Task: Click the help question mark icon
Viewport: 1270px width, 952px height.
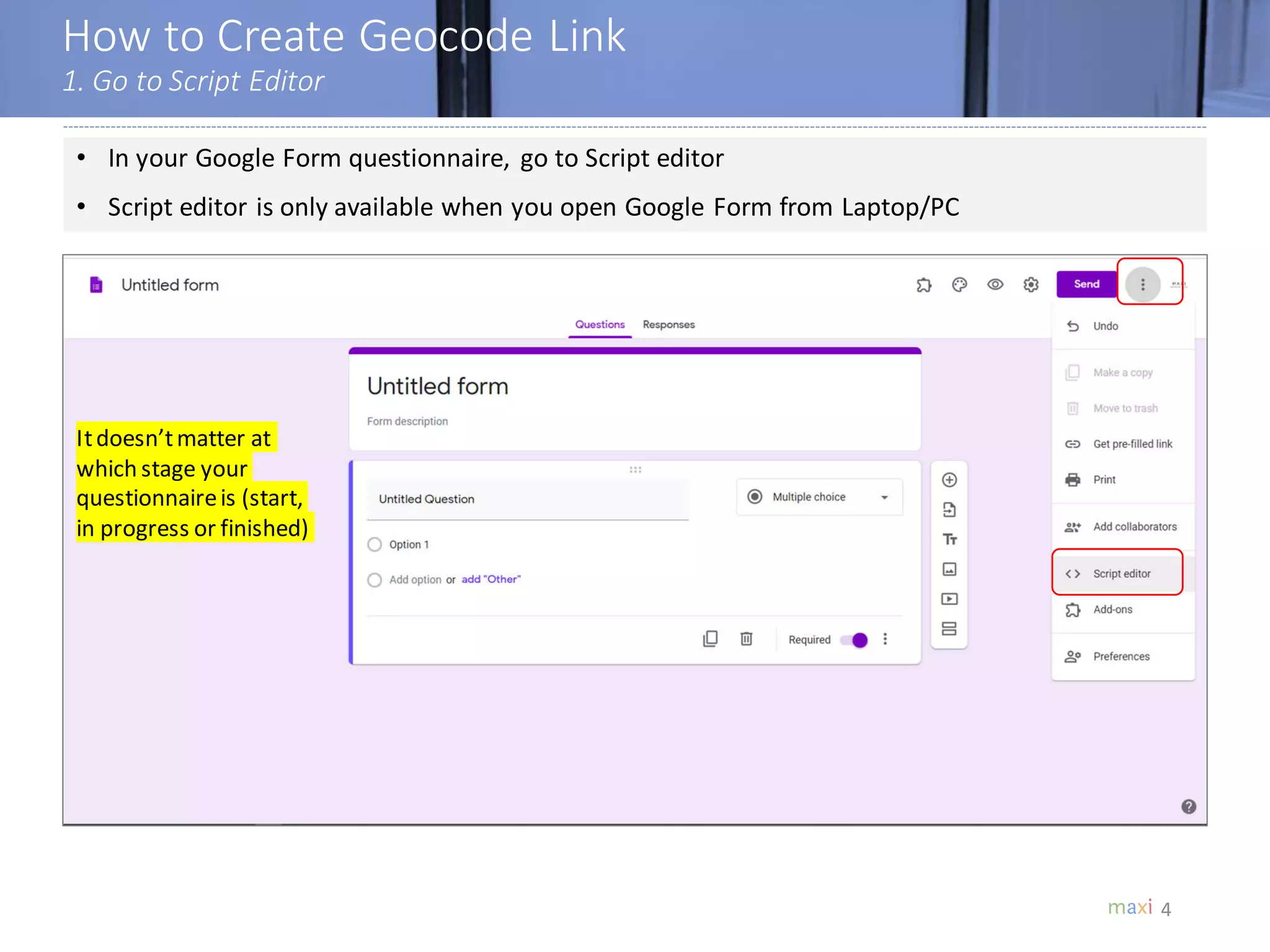Action: [1188, 806]
